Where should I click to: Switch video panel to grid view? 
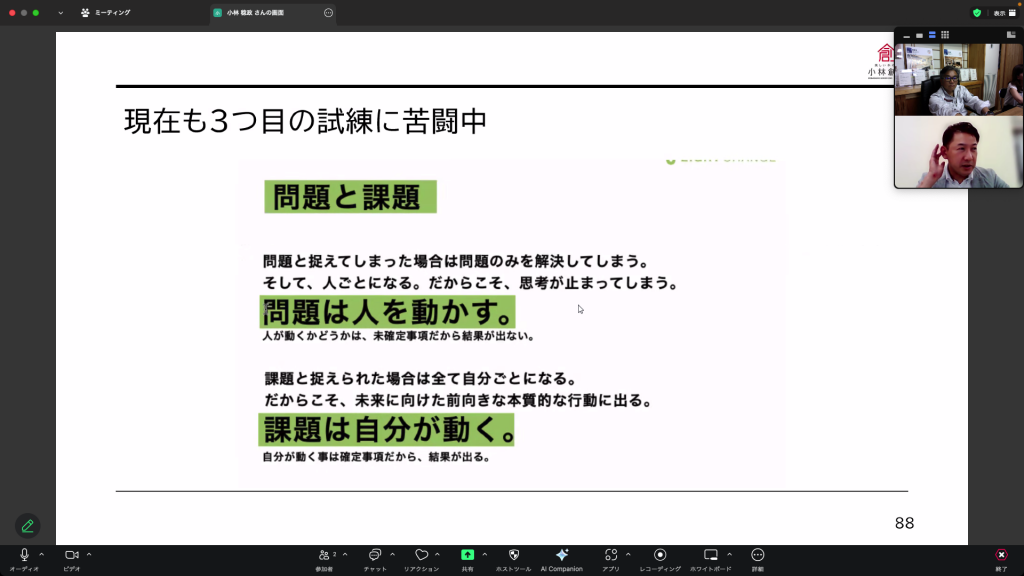tap(945, 35)
